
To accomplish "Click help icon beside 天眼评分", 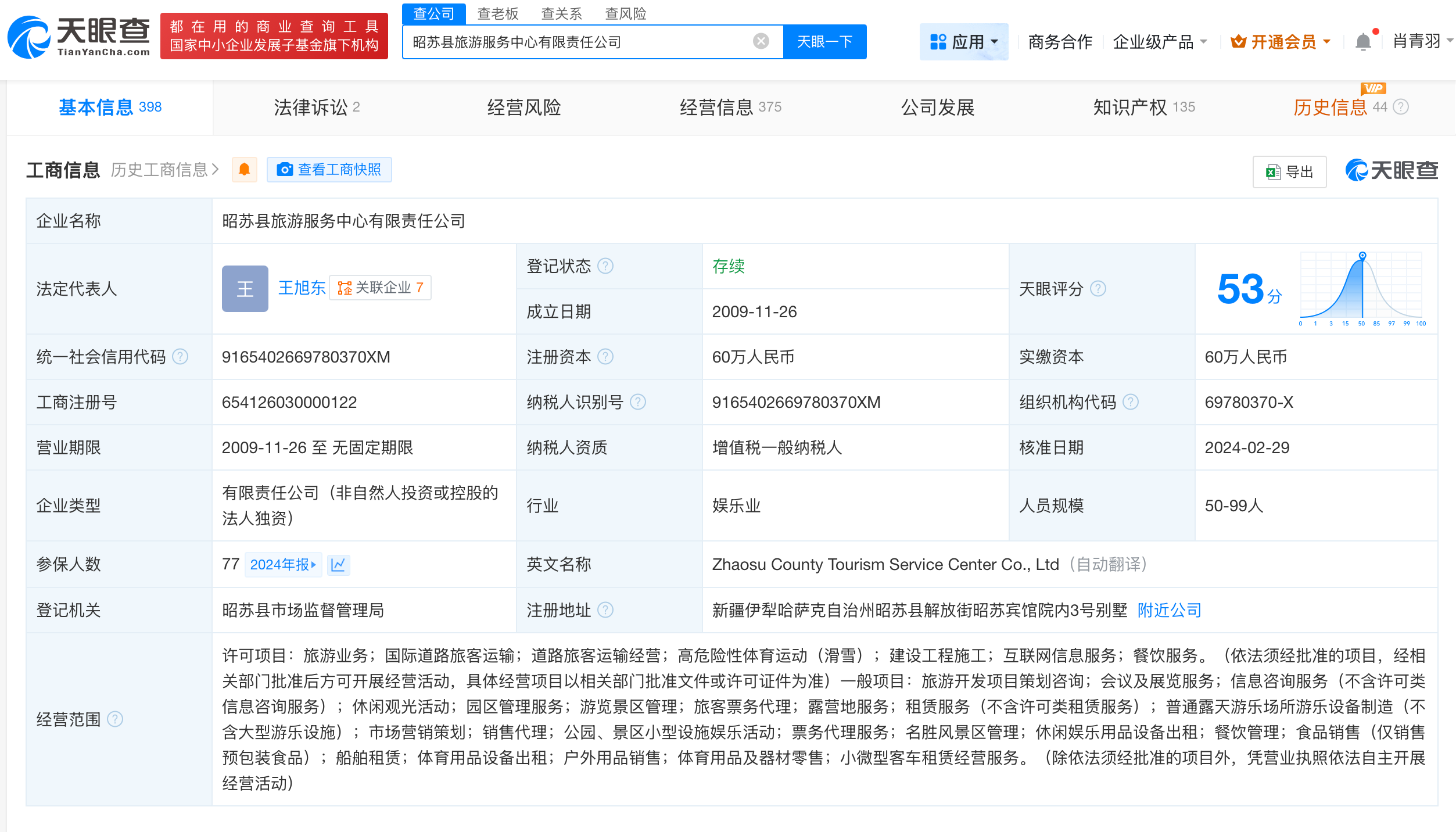I will pyautogui.click(x=1098, y=289).
